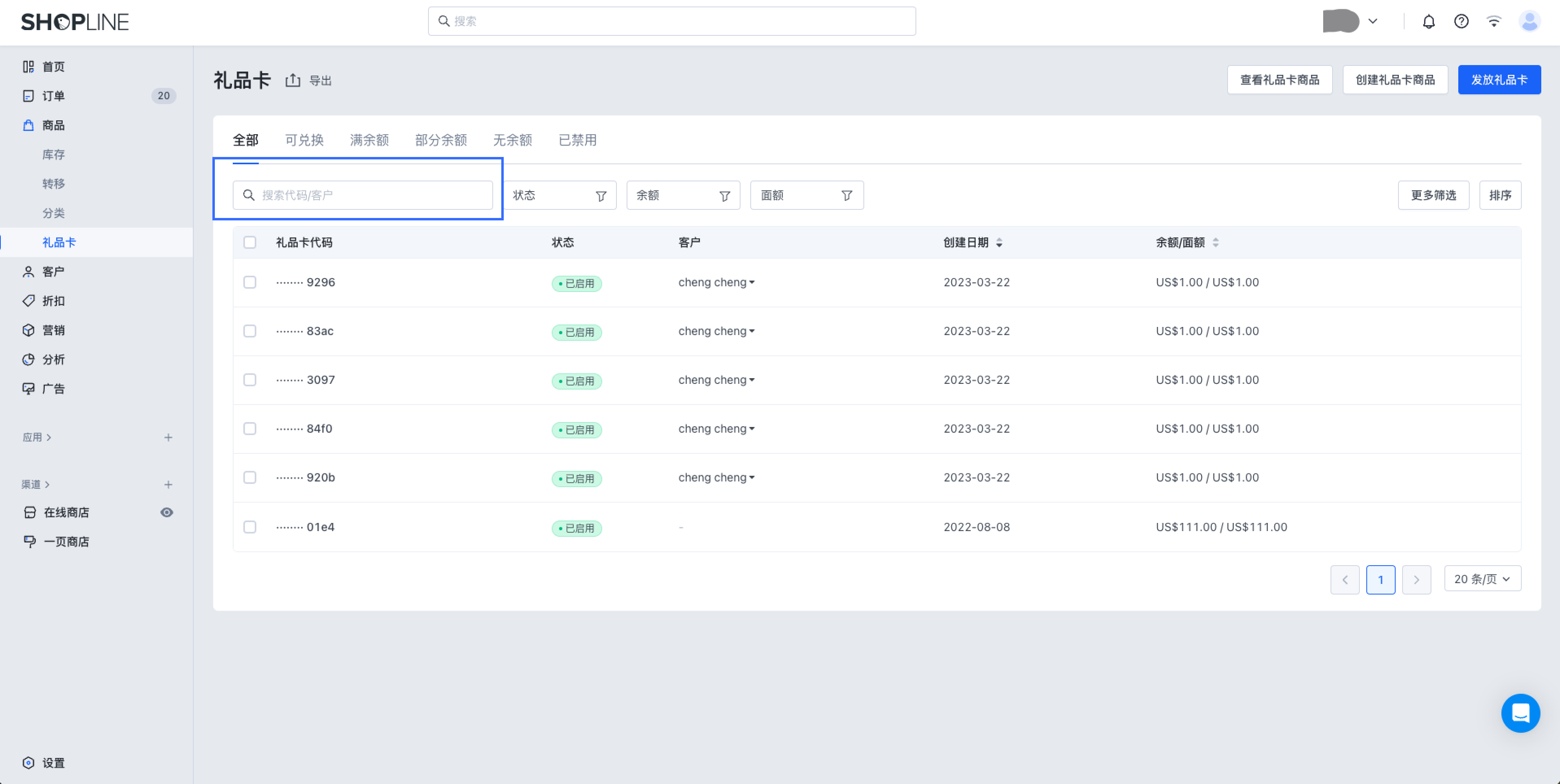Screen dimensions: 1560x784
Task: Click the 首页 home sidebar icon
Action: pos(28,67)
